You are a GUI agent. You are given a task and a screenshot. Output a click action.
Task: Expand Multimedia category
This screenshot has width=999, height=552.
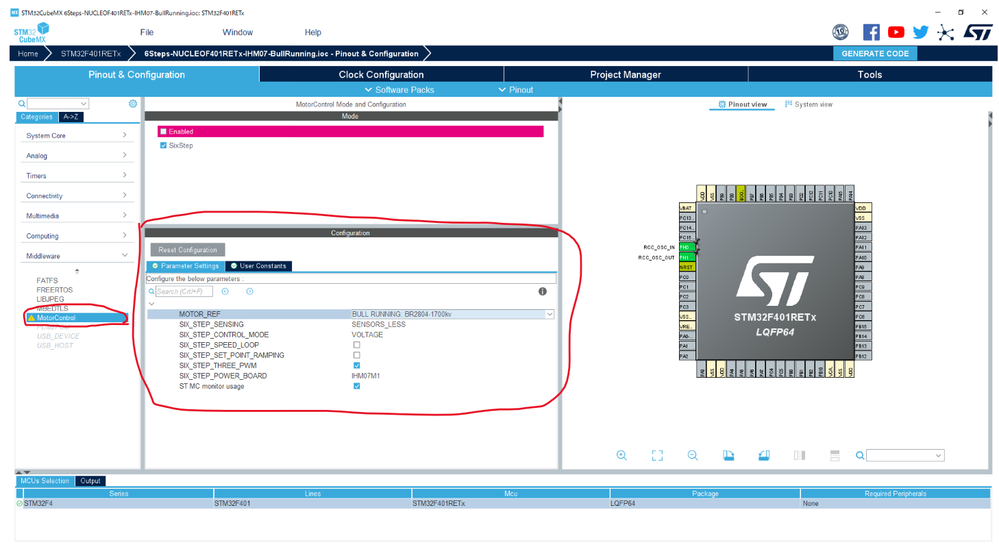pos(76,215)
